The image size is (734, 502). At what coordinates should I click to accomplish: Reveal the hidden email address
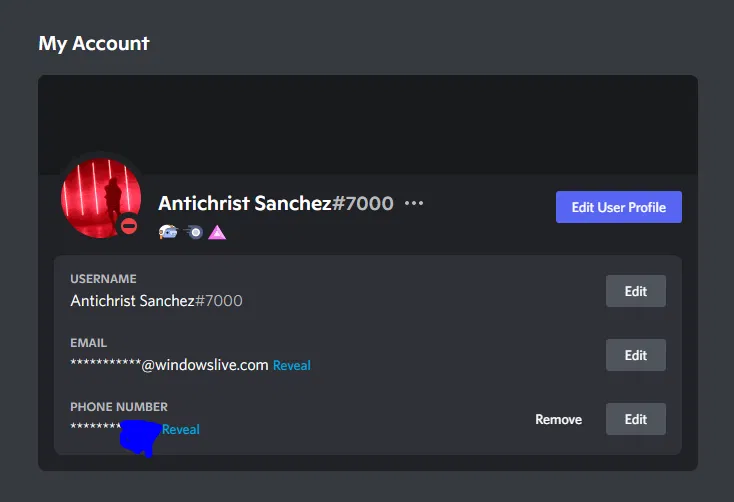click(x=292, y=365)
